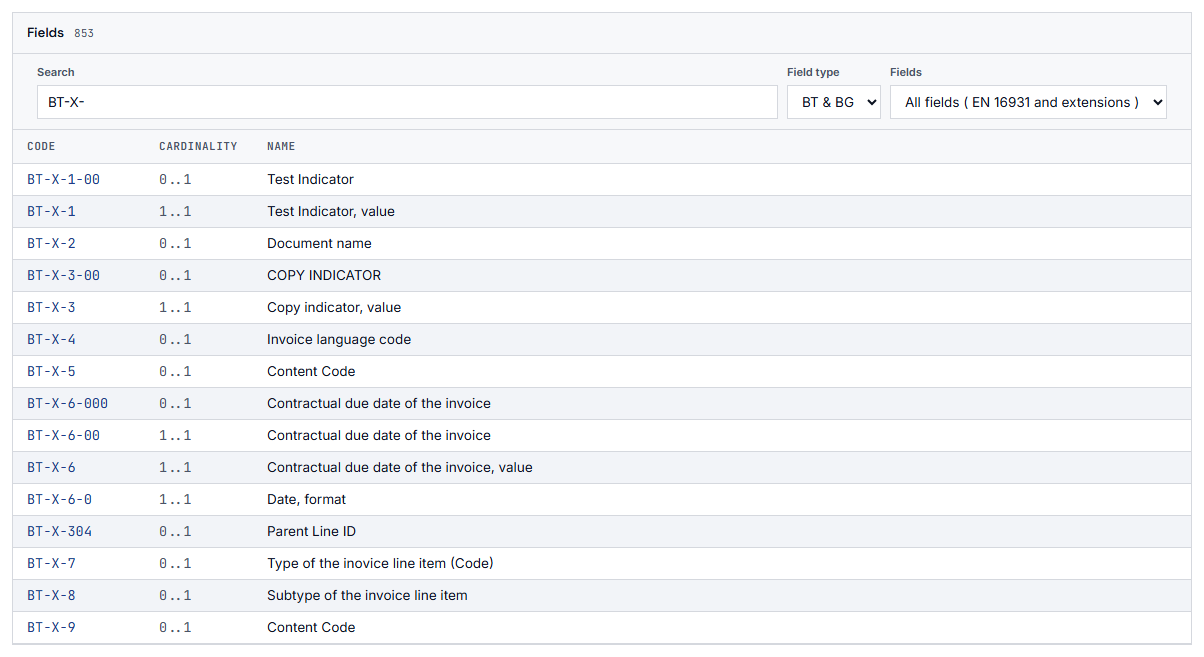1204x657 pixels.
Task: Open field code BT-X-9
Action: point(51,628)
